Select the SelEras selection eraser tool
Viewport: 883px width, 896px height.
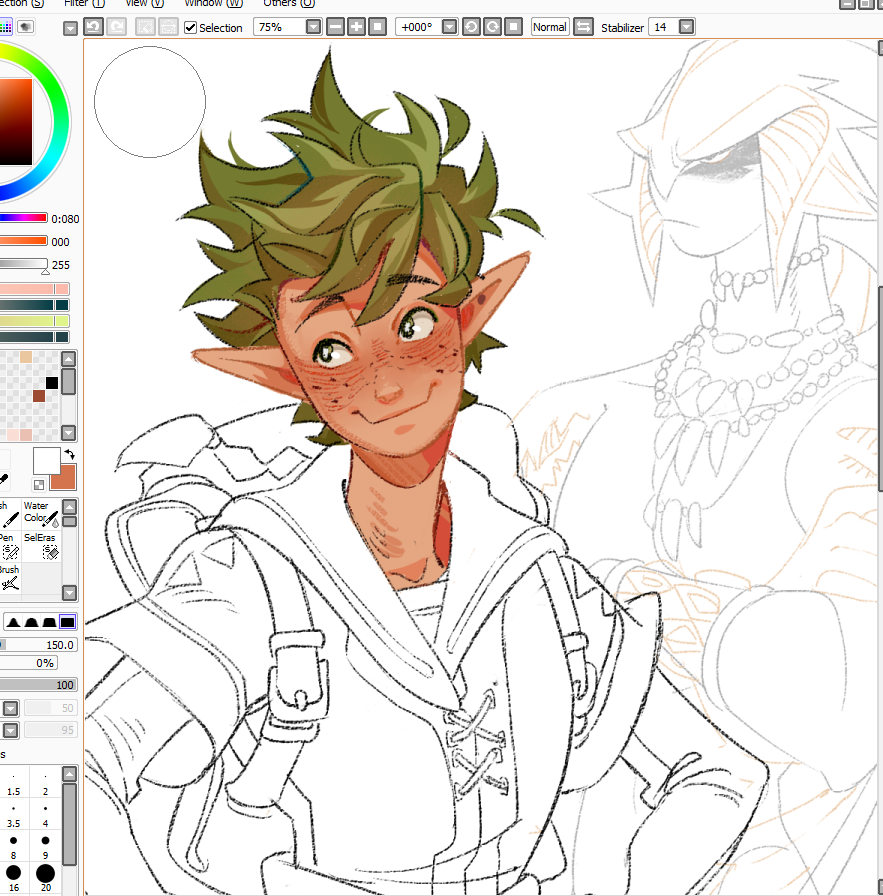41,546
